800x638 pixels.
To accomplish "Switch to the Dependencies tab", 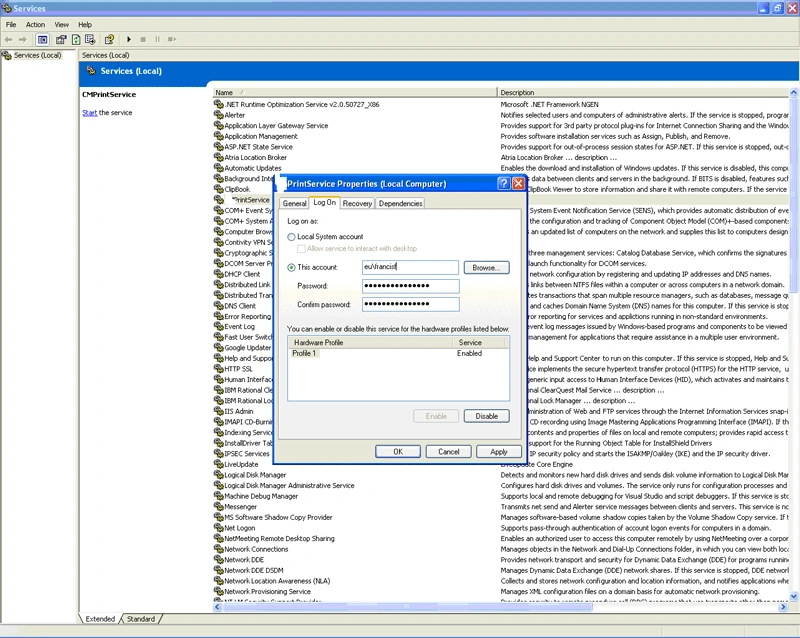I will (x=401, y=204).
